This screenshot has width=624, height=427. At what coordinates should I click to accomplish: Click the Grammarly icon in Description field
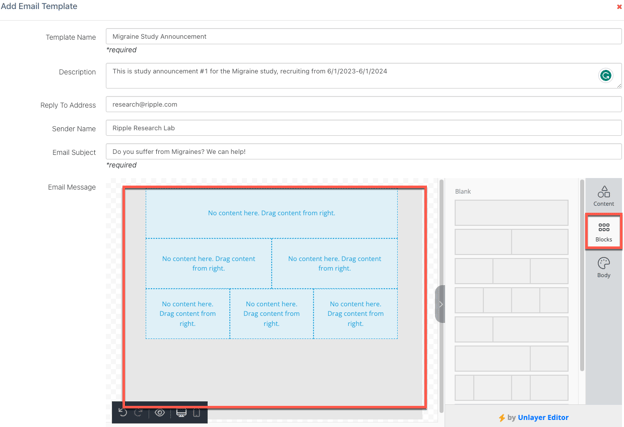(605, 75)
